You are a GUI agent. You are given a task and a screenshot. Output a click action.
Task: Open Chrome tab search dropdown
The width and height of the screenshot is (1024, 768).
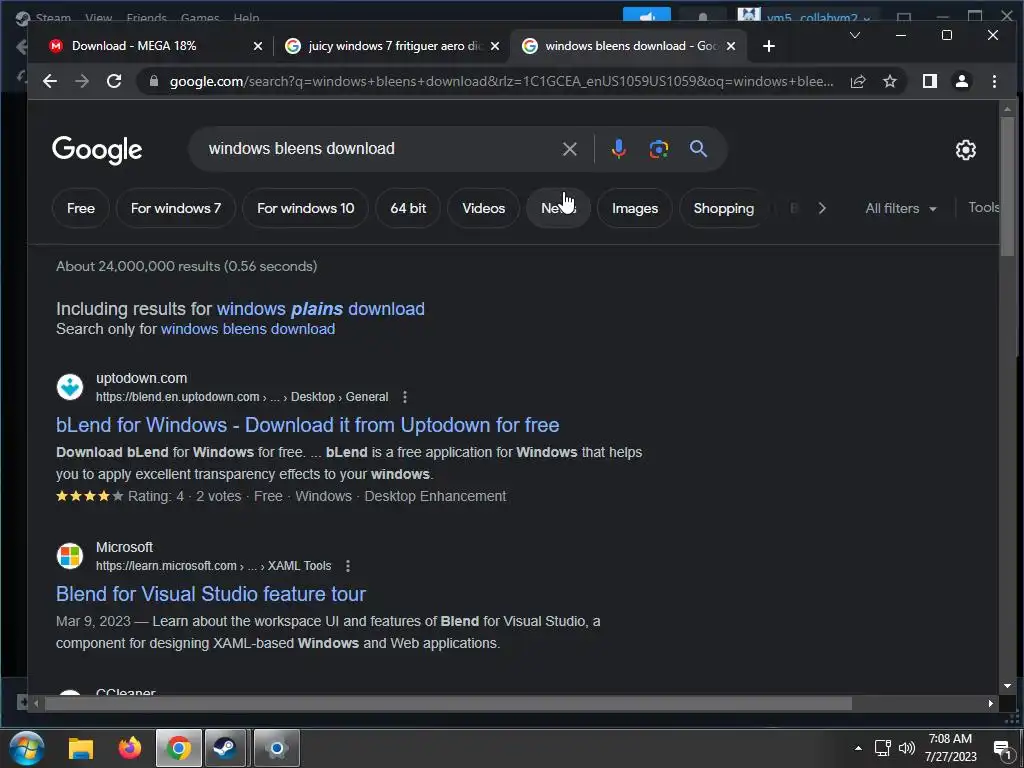(x=854, y=35)
